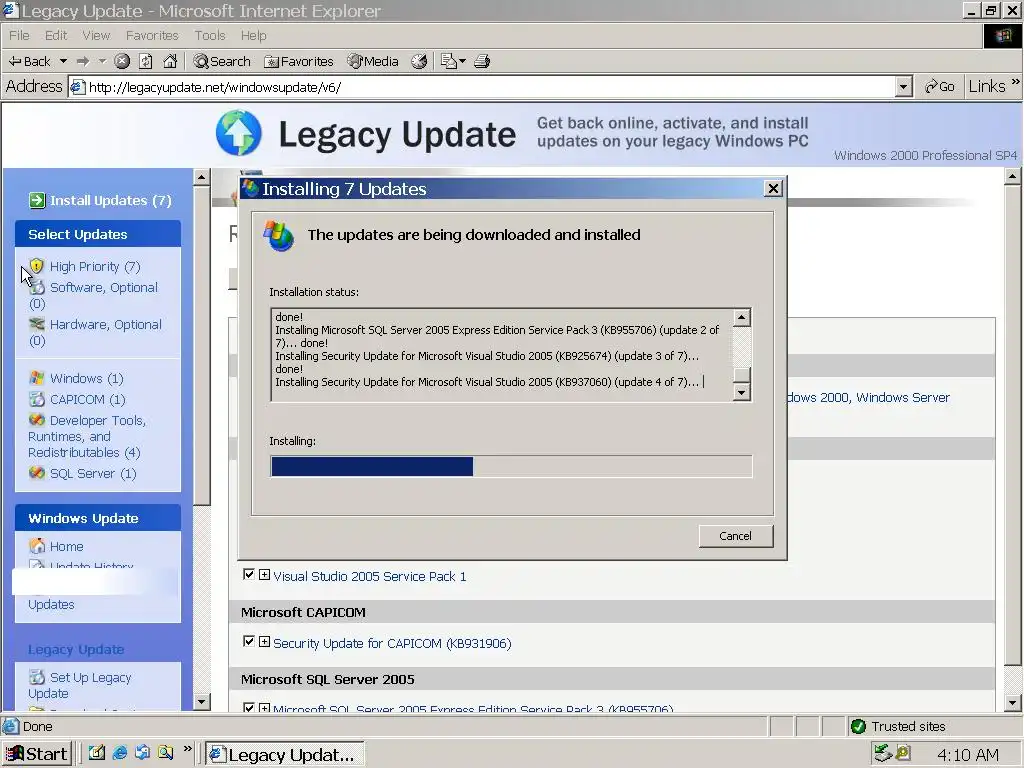Viewport: 1024px width, 768px height.
Task: Click the sidebar Home house icon
Action: (x=37, y=546)
